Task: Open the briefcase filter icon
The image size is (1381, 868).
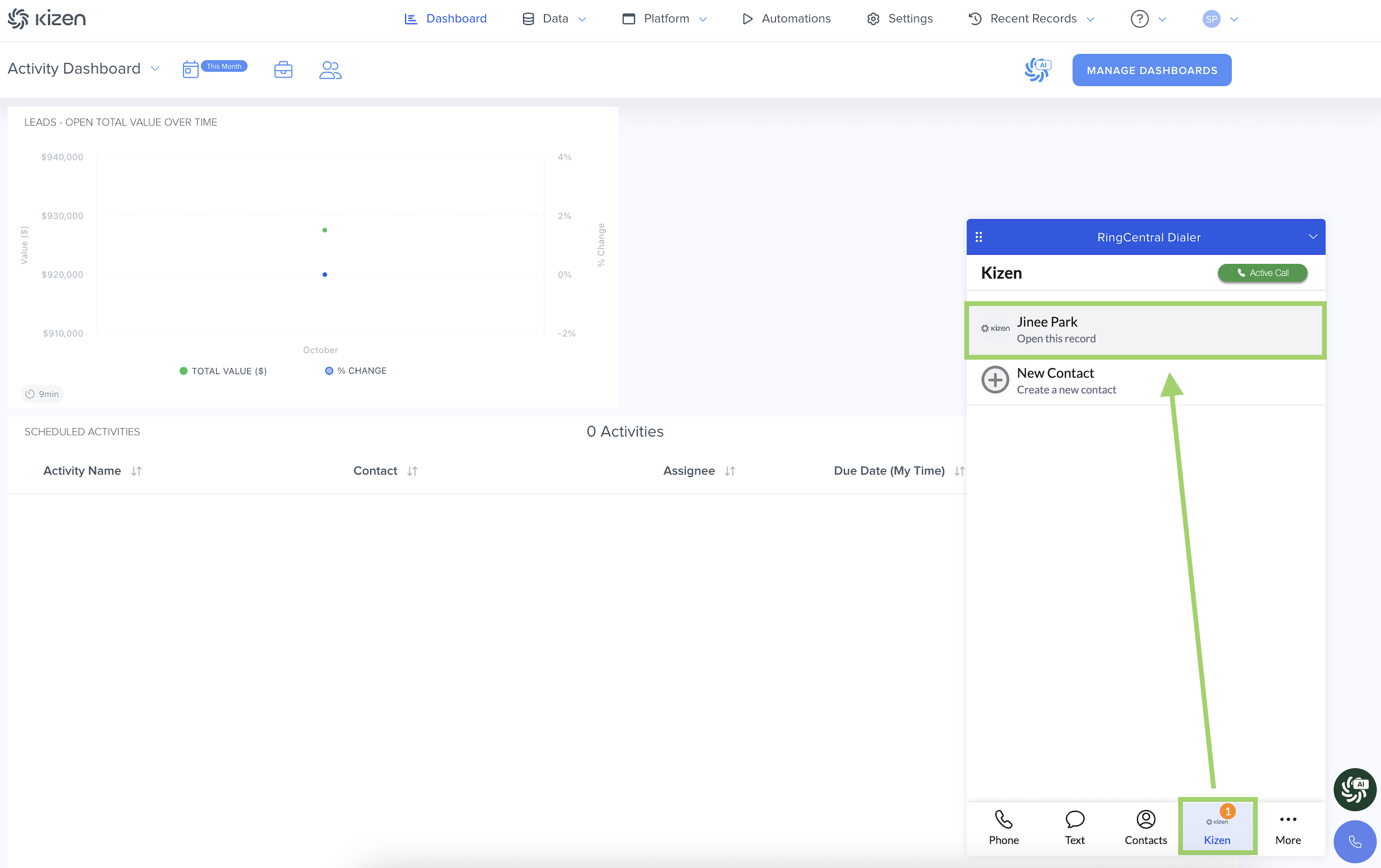Action: point(283,70)
